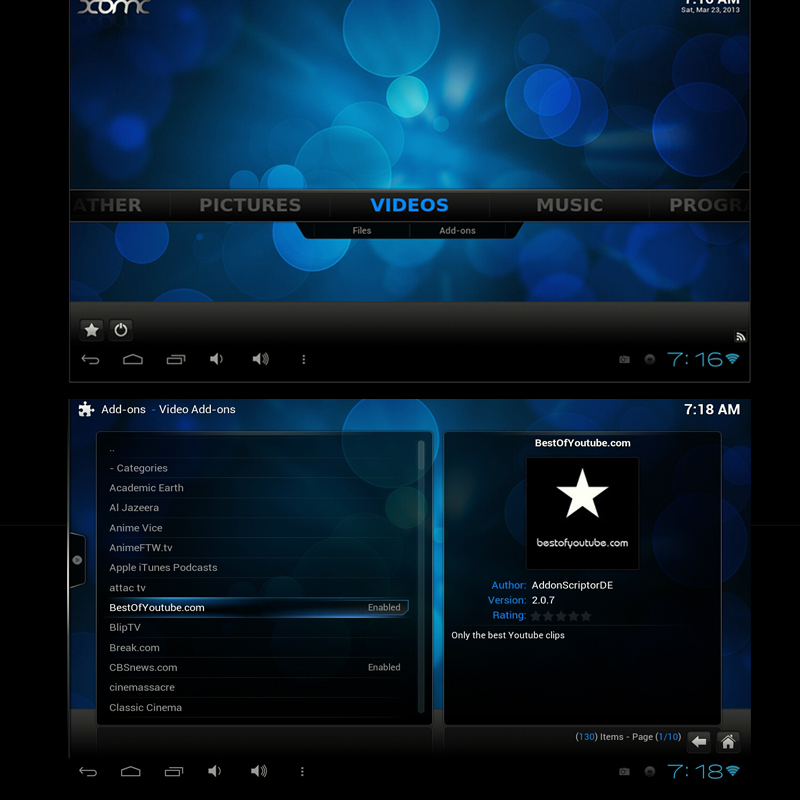Viewport: 800px width, 800px height.
Task: Tap the 7:18 Android status clock
Action: click(x=695, y=771)
